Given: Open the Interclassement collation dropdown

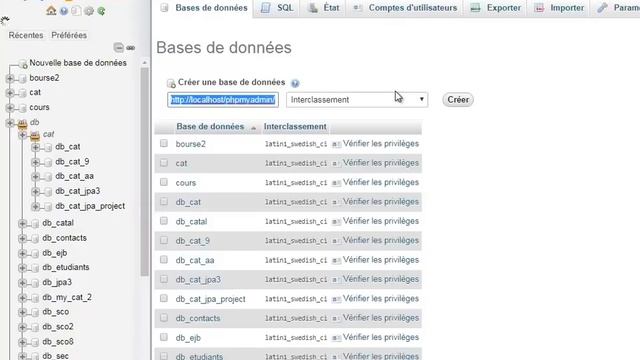Looking at the screenshot, I should [x=357, y=100].
